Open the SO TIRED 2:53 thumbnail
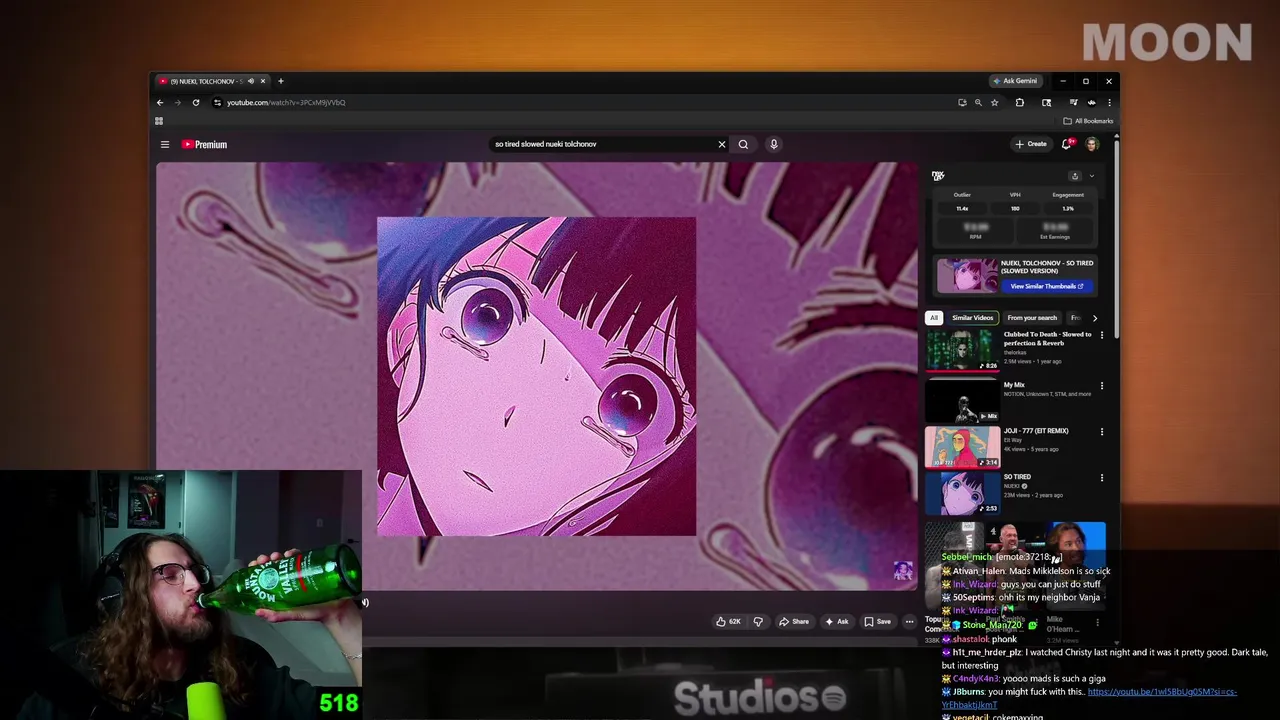 tap(962, 493)
